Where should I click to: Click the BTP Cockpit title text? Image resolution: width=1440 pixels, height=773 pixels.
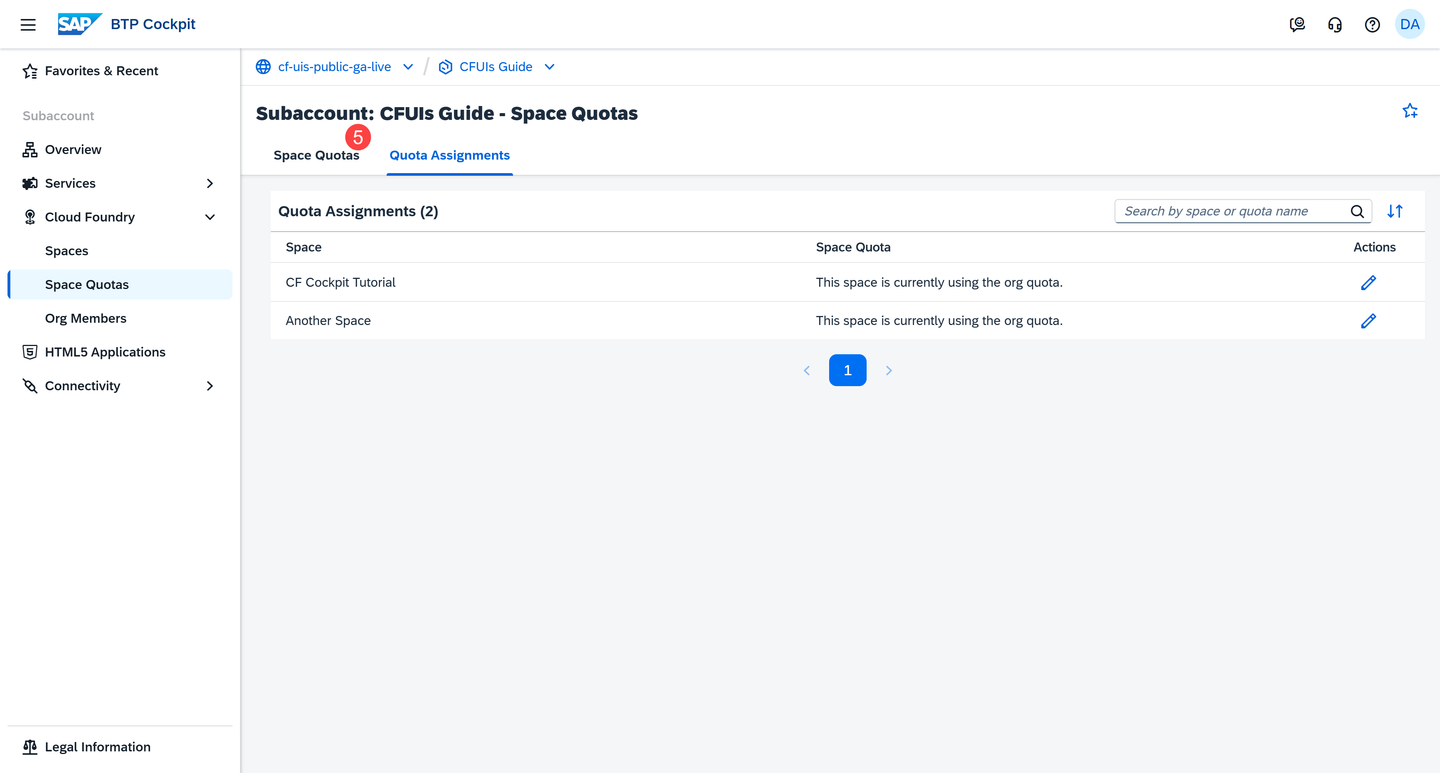coord(153,24)
